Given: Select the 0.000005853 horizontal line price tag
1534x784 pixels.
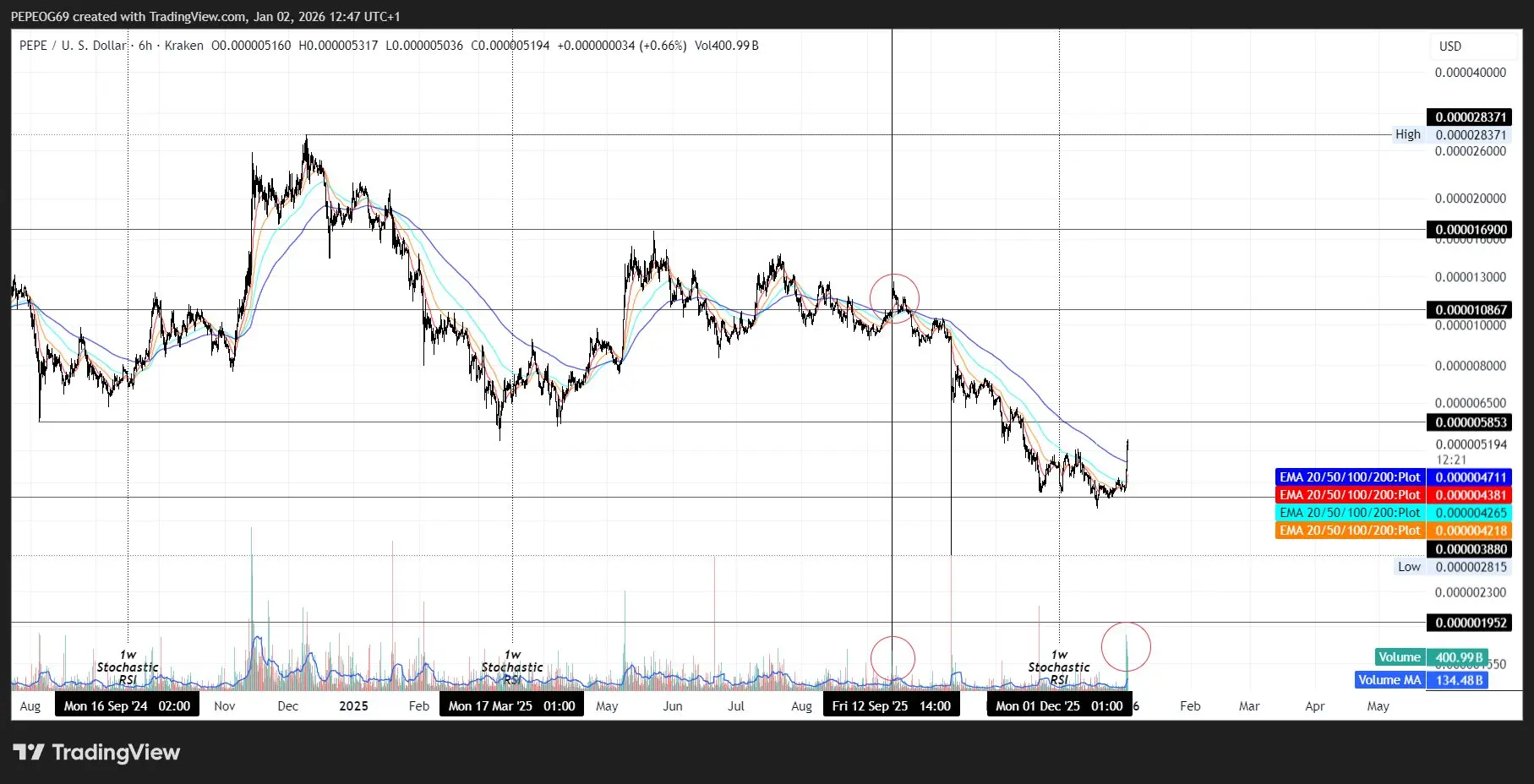Looking at the screenshot, I should point(1471,422).
